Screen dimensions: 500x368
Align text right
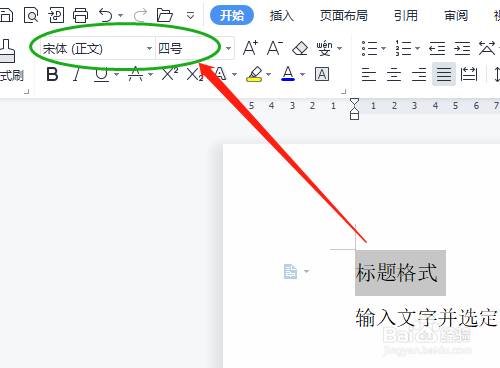point(419,74)
